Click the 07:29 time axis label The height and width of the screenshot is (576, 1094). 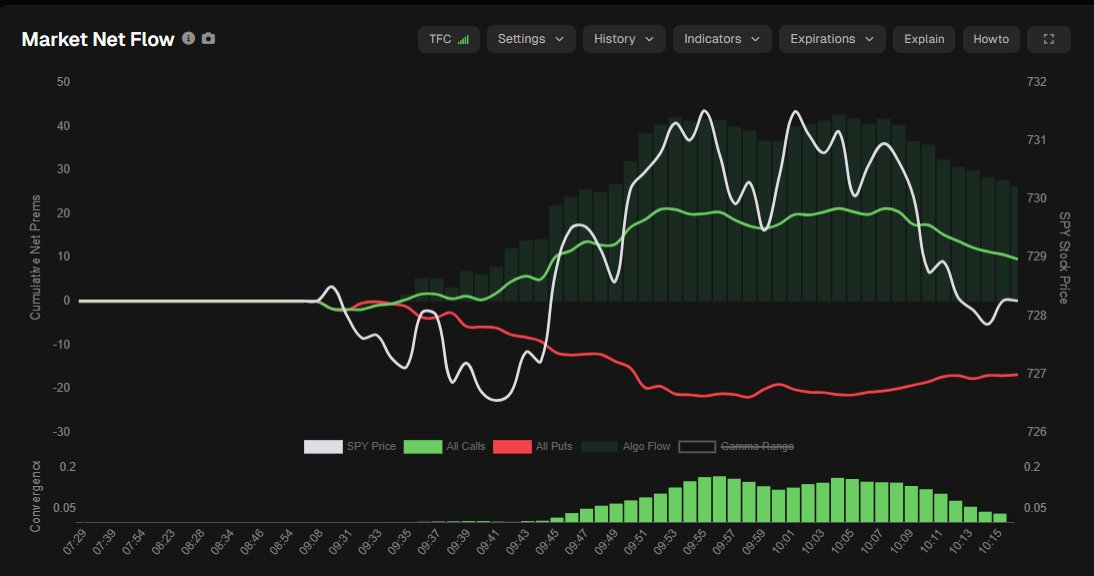click(x=74, y=542)
